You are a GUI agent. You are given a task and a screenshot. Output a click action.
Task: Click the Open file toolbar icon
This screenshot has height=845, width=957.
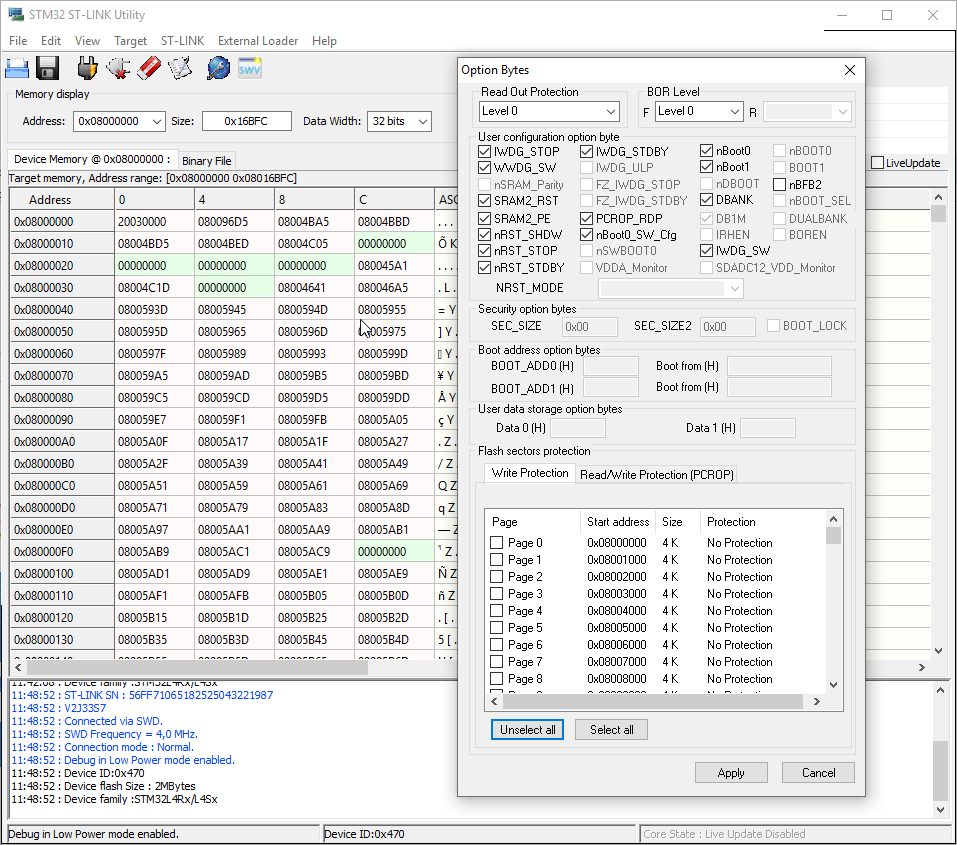17,68
